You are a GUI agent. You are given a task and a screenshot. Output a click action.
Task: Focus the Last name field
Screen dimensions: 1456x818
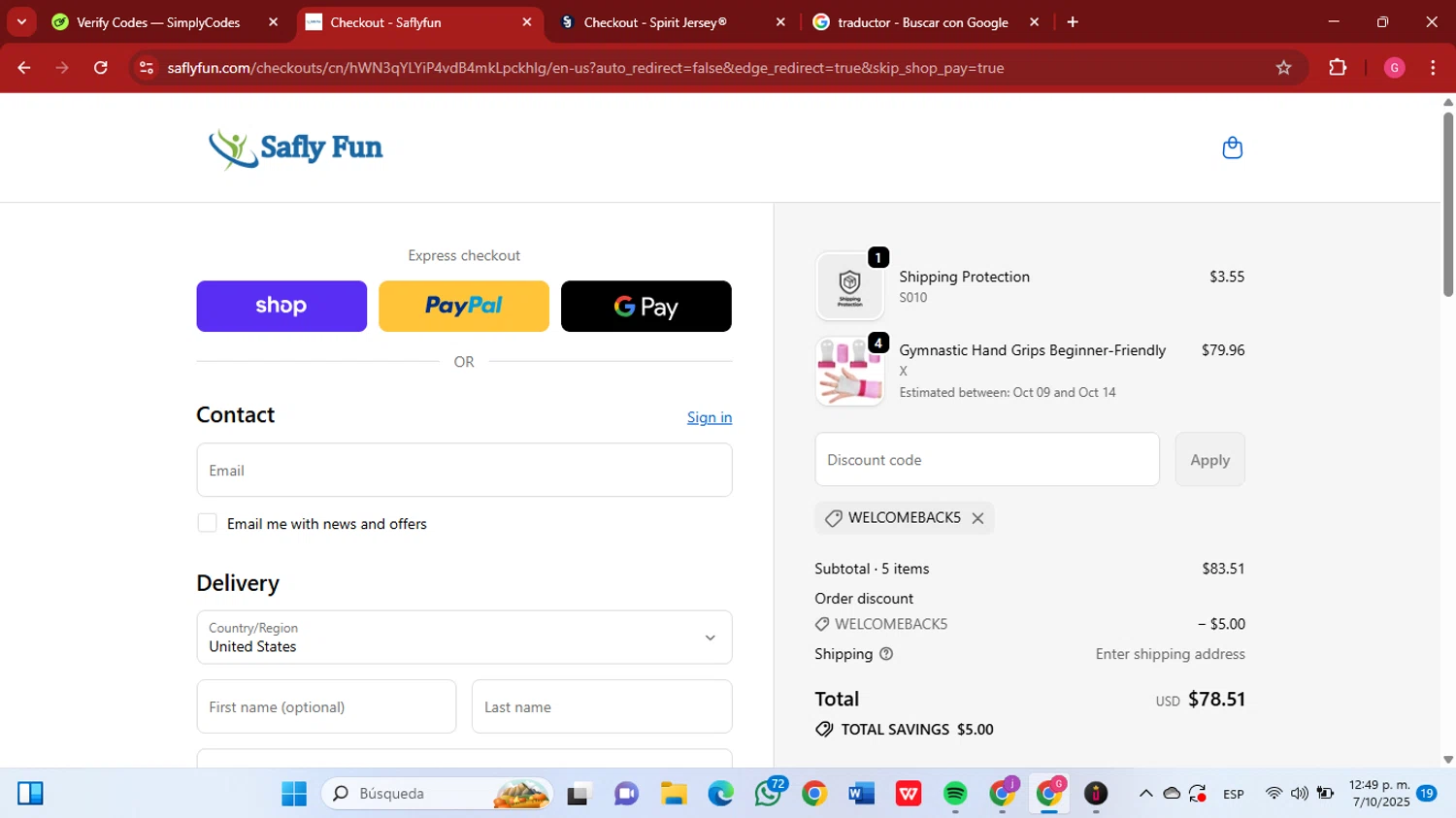click(602, 706)
